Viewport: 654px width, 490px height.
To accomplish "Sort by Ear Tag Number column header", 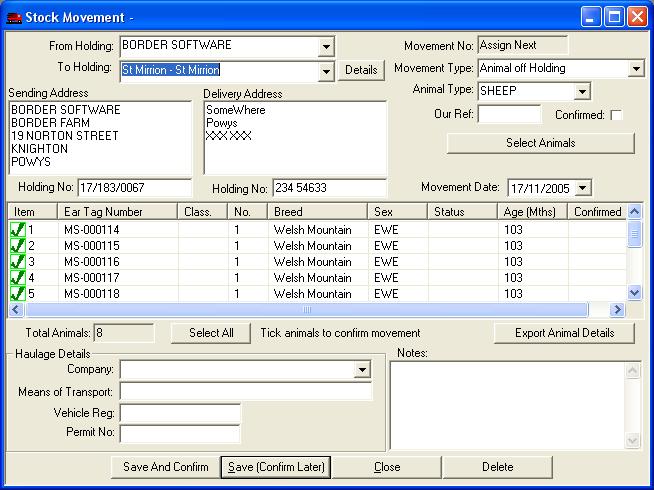I will pos(118,212).
